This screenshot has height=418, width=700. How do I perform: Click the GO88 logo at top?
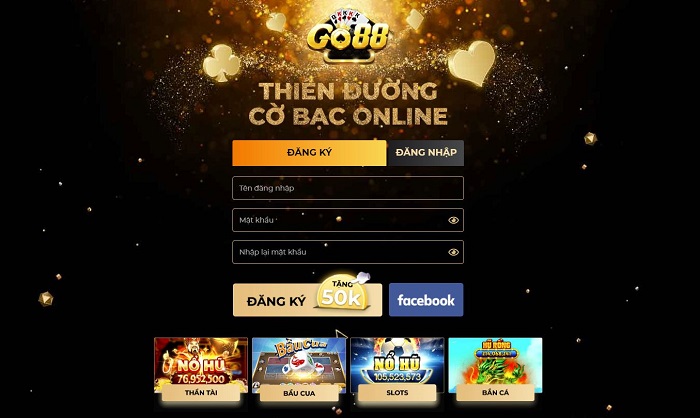pos(348,37)
